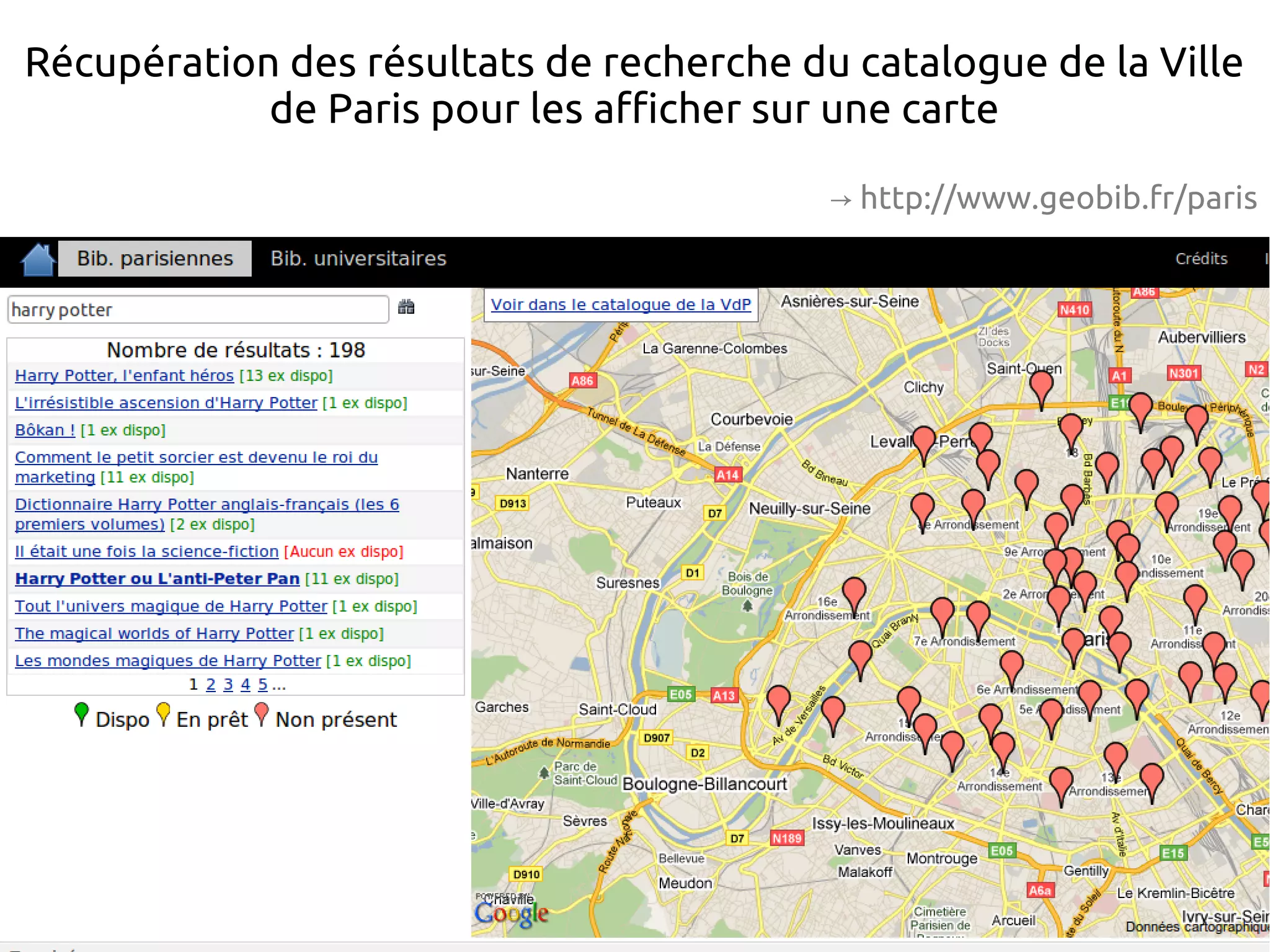Click the A86 road sign near Nanterre
Image resolution: width=1270 pixels, height=952 pixels.
[x=582, y=380]
